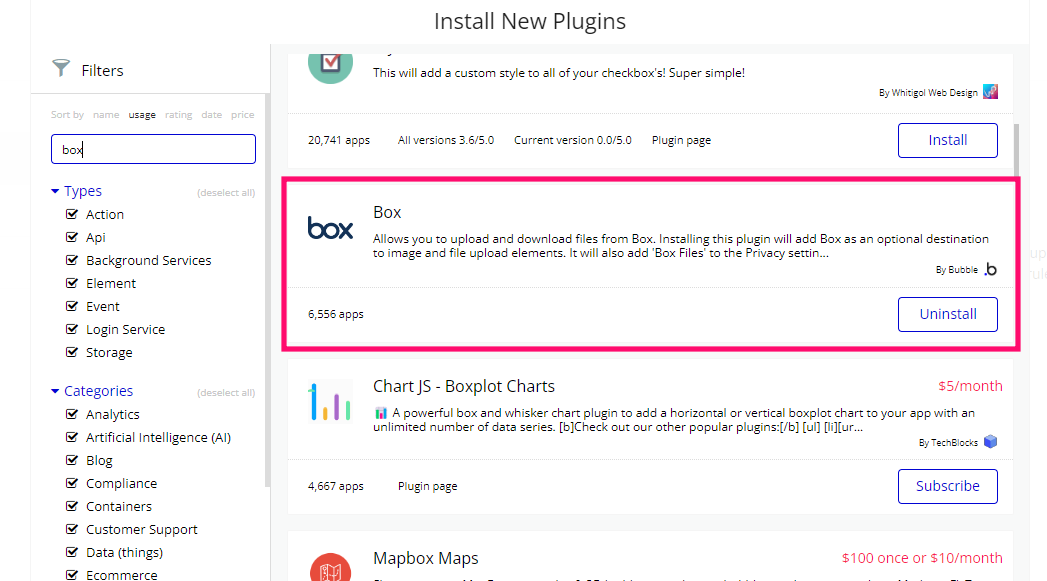
Task: Click the filters panel scrollbar
Action: click(x=267, y=290)
